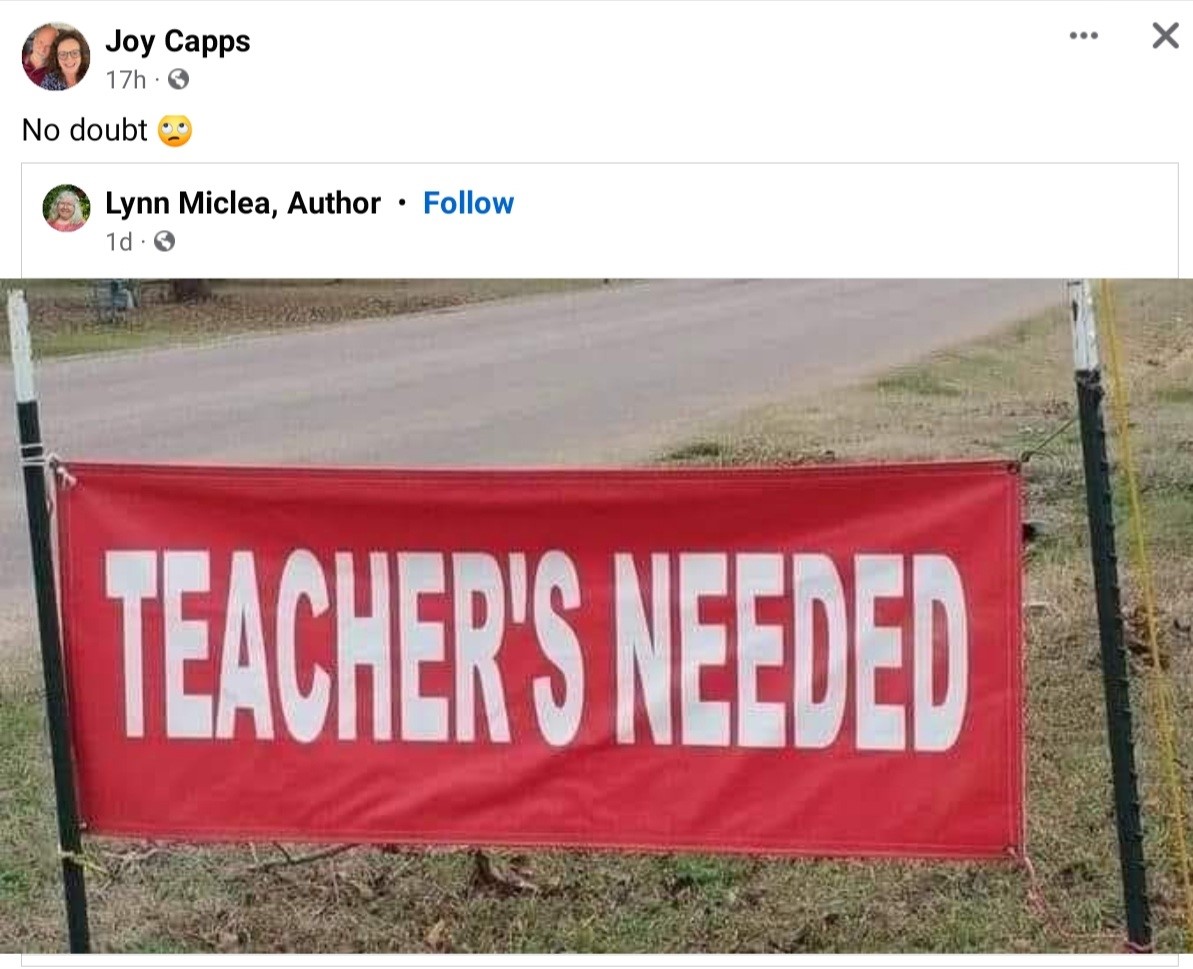Close the post with the X icon
The width and height of the screenshot is (1193, 969).
point(1165,35)
